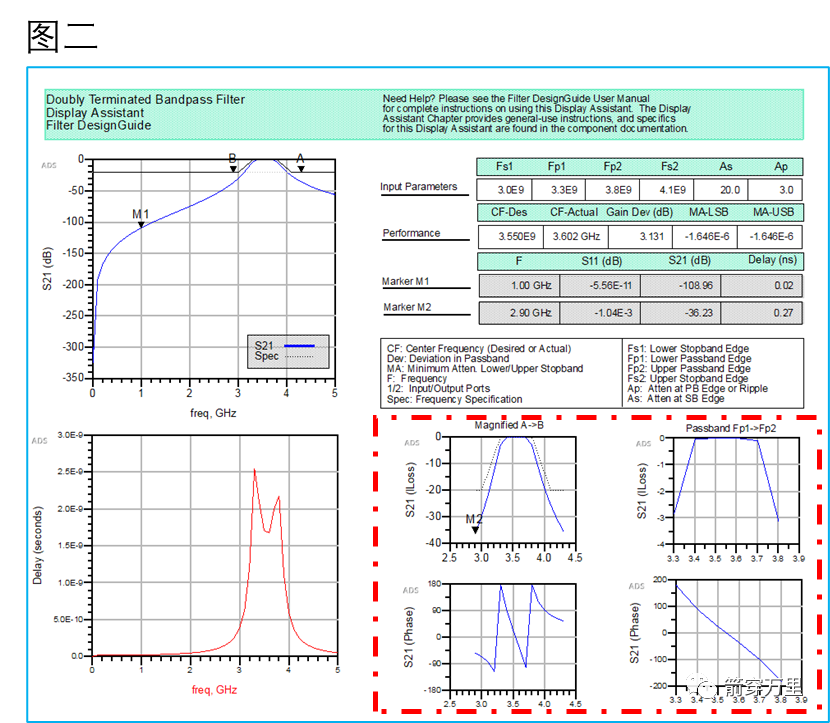Image resolution: width=830 pixels, height=723 pixels.
Task: Click the Spec dotted line legend entry
Action: point(284,356)
